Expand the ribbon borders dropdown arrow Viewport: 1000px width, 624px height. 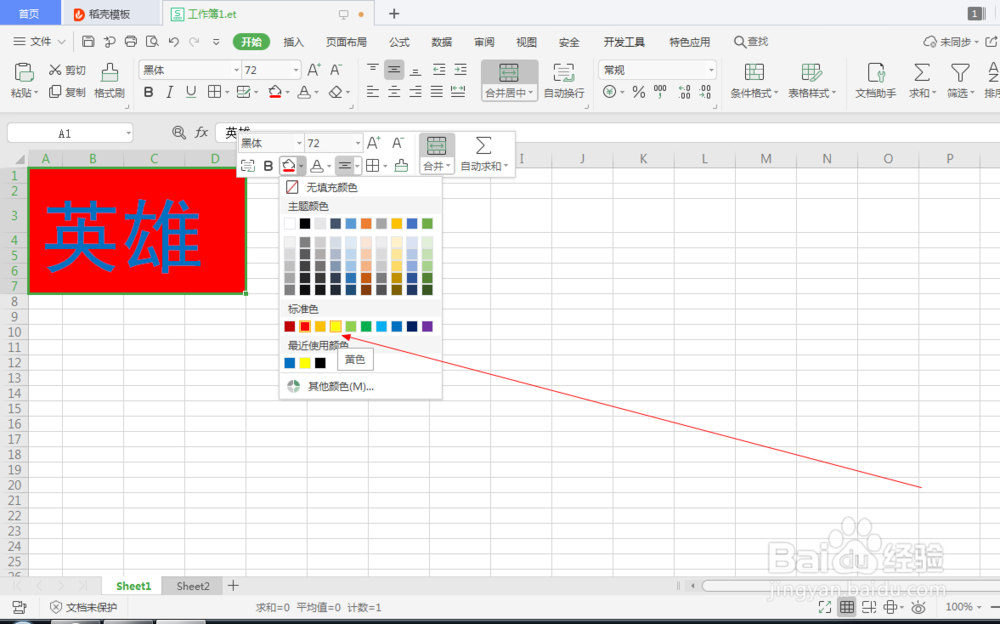(227, 93)
